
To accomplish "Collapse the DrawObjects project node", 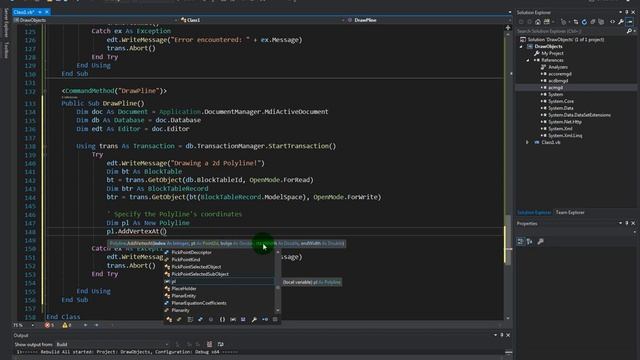I will [x=521, y=47].
